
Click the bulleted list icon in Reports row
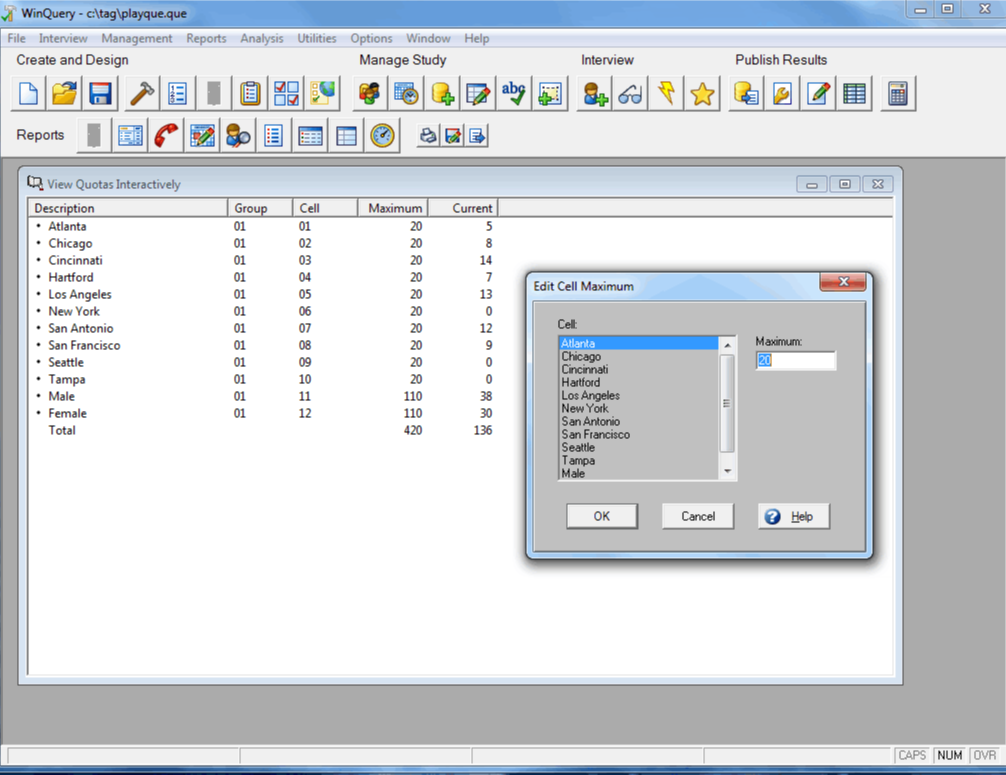(x=274, y=135)
